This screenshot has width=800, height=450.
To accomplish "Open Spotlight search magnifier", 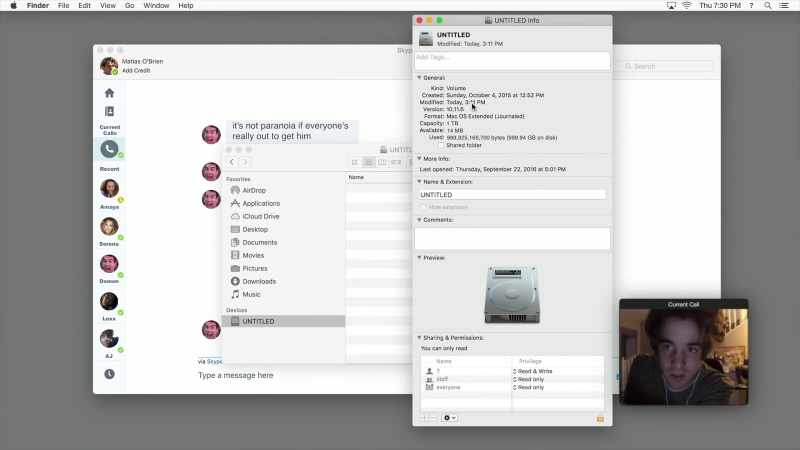I will 767,6.
